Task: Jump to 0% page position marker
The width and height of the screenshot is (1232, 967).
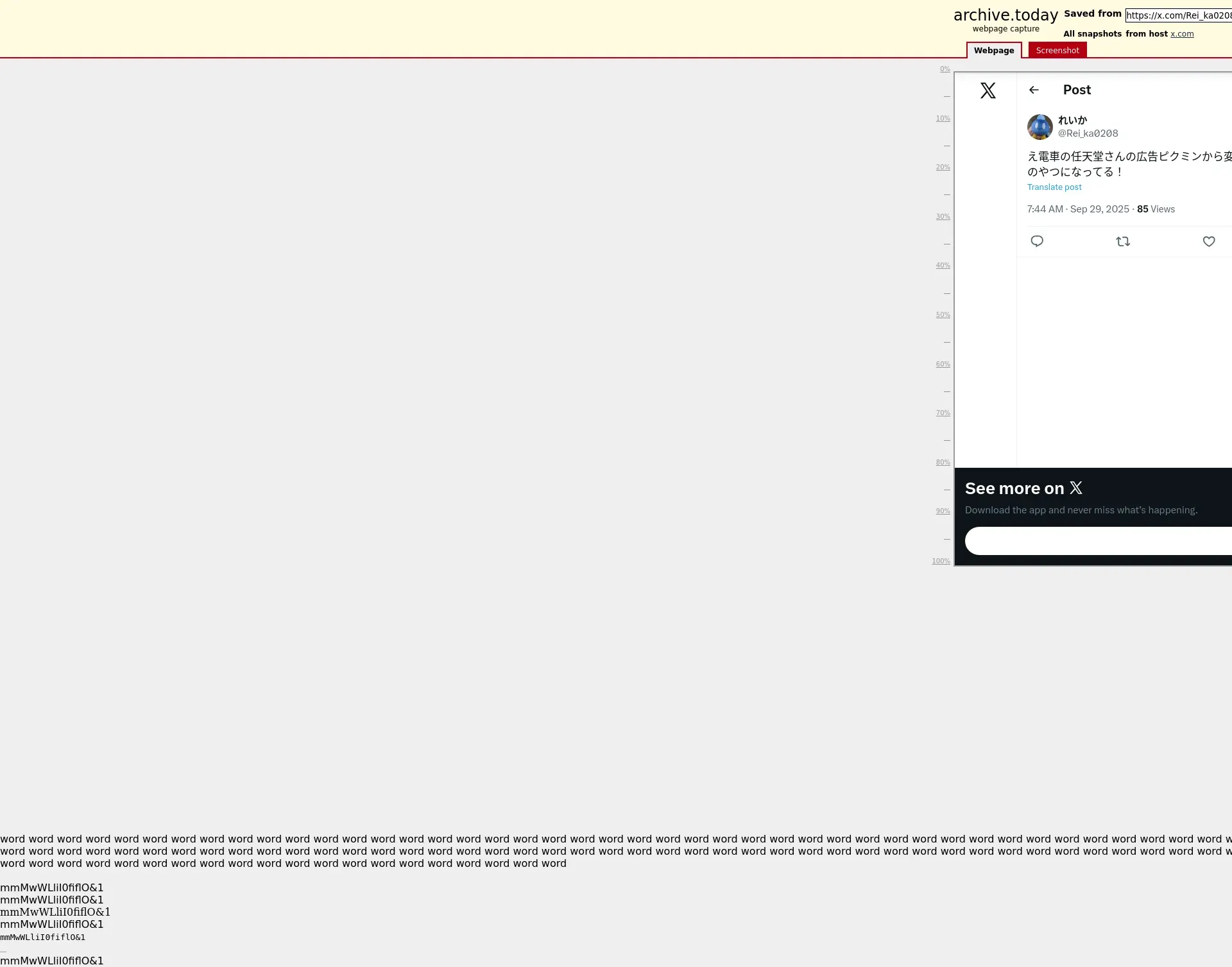Action: coord(945,69)
